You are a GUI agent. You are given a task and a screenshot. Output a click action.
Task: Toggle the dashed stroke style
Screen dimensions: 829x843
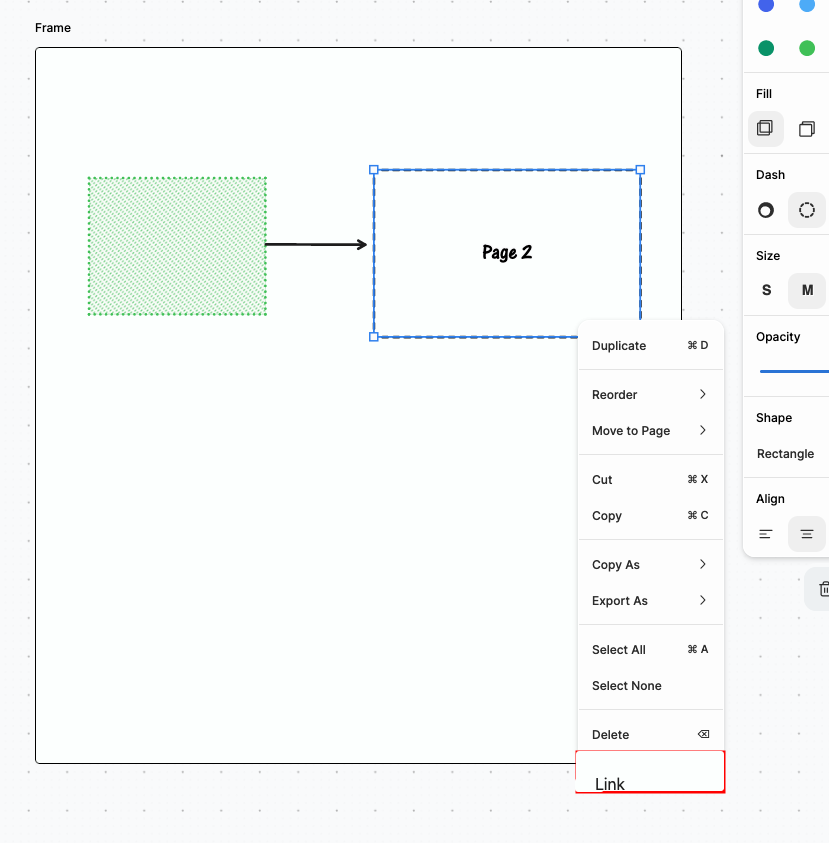[806, 210]
